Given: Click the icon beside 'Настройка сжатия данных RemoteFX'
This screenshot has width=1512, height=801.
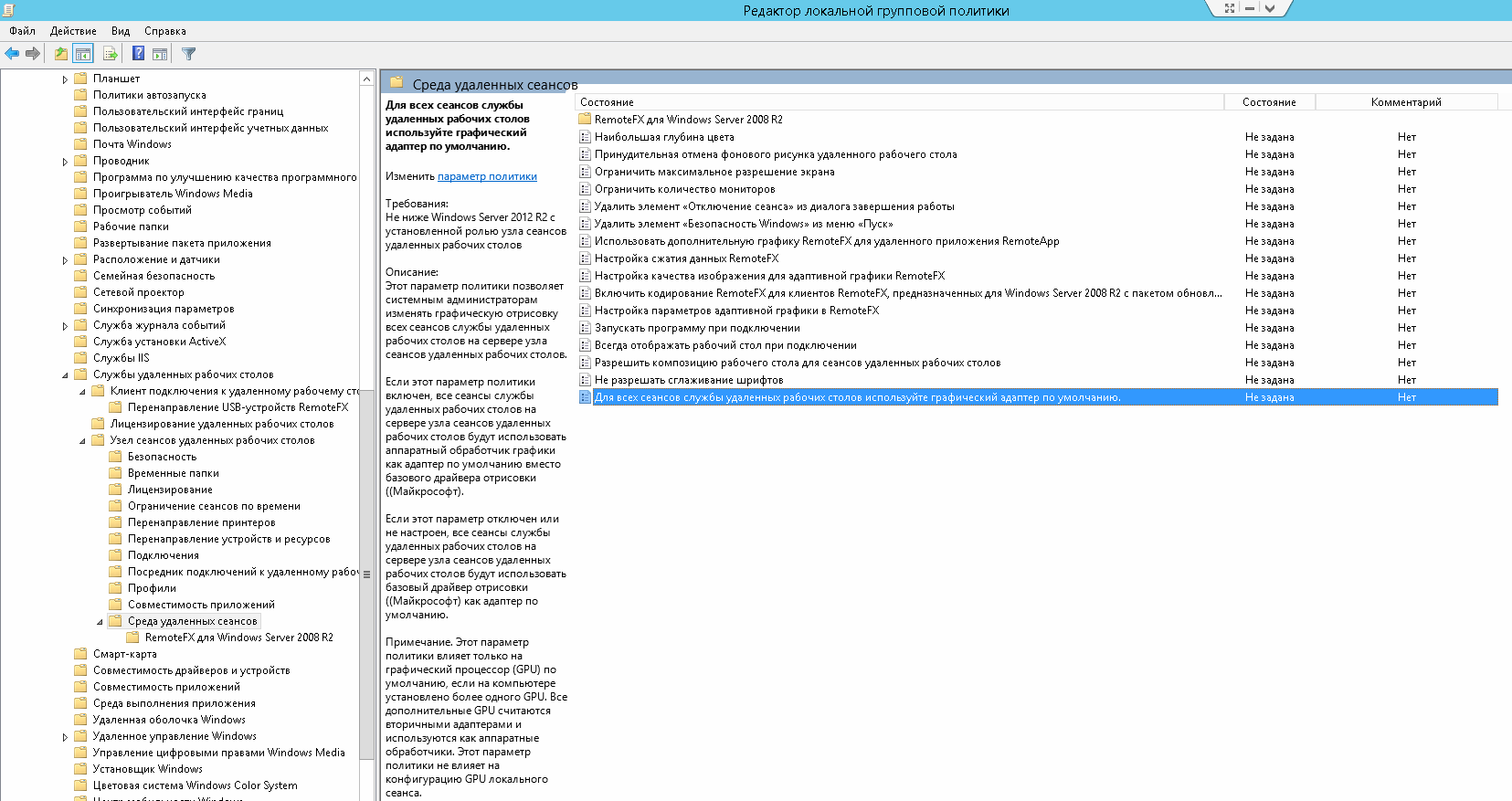Looking at the screenshot, I should (x=585, y=258).
